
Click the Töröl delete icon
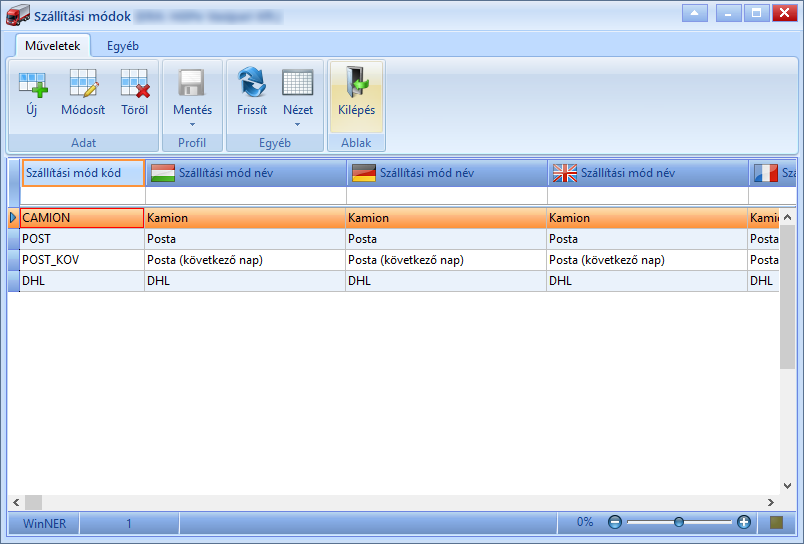[x=135, y=84]
